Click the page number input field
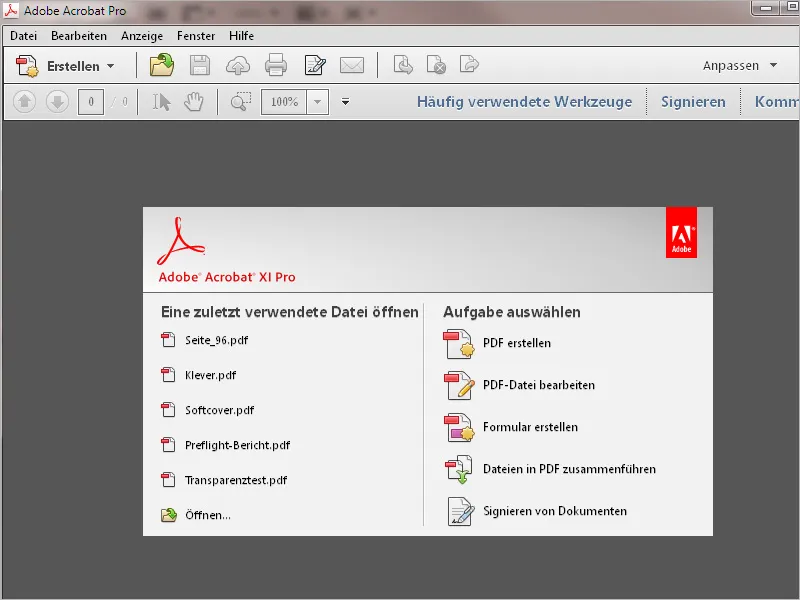This screenshot has height=600, width=800. click(91, 102)
